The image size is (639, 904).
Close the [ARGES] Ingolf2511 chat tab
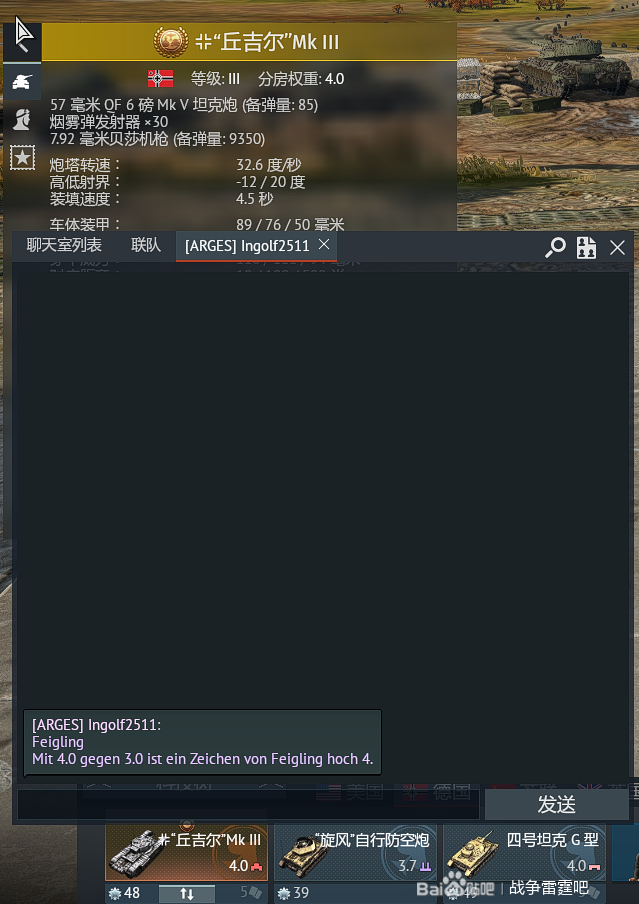(x=324, y=244)
